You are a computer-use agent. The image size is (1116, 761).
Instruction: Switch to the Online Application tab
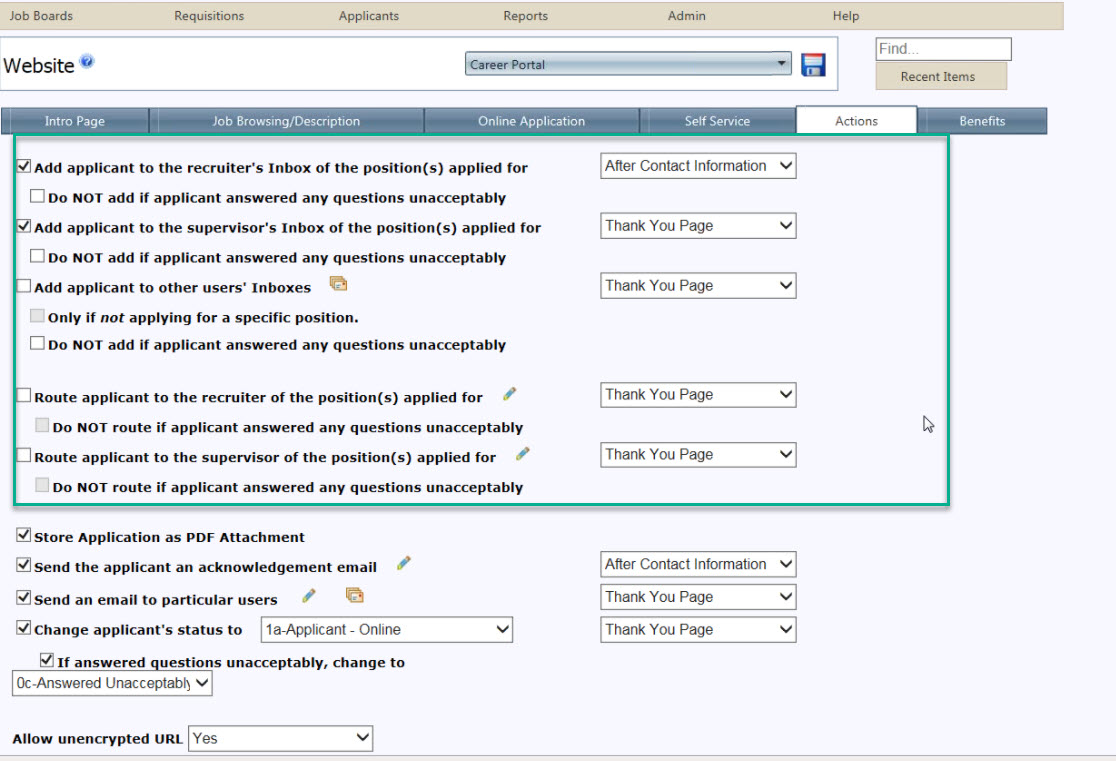coord(531,121)
